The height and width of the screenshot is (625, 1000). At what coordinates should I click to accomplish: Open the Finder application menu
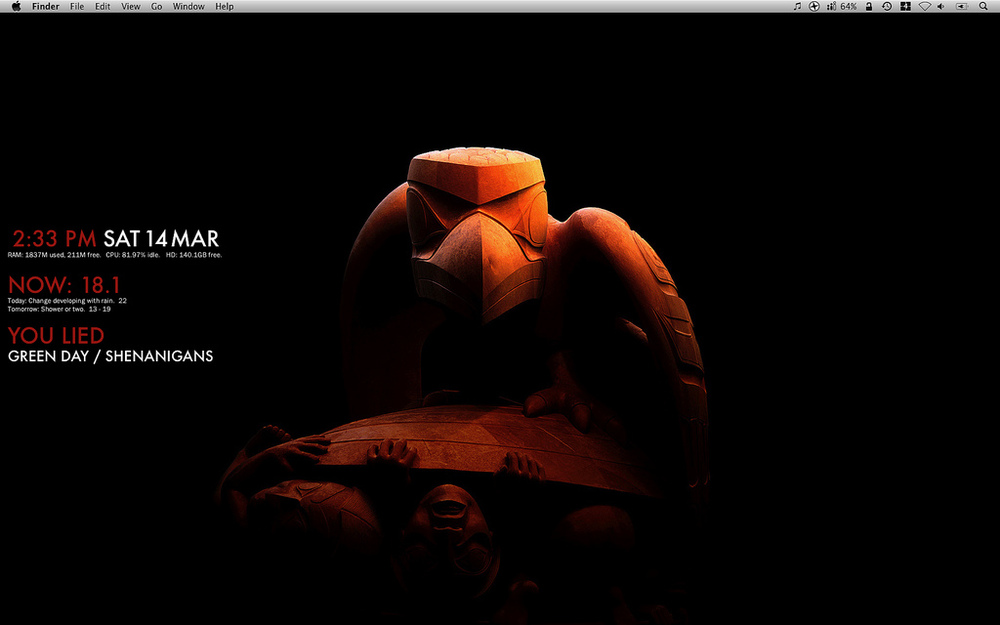pyautogui.click(x=45, y=6)
